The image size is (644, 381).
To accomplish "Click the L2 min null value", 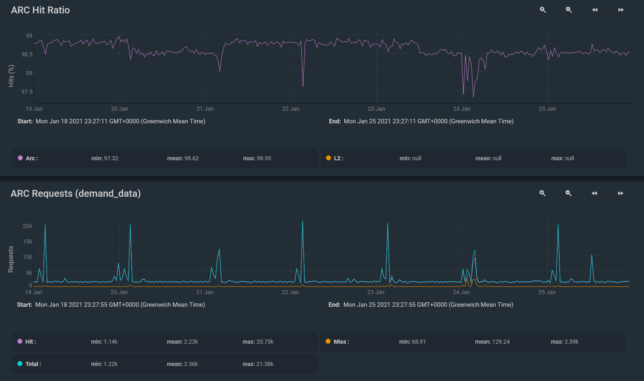I will pyautogui.click(x=410, y=158).
